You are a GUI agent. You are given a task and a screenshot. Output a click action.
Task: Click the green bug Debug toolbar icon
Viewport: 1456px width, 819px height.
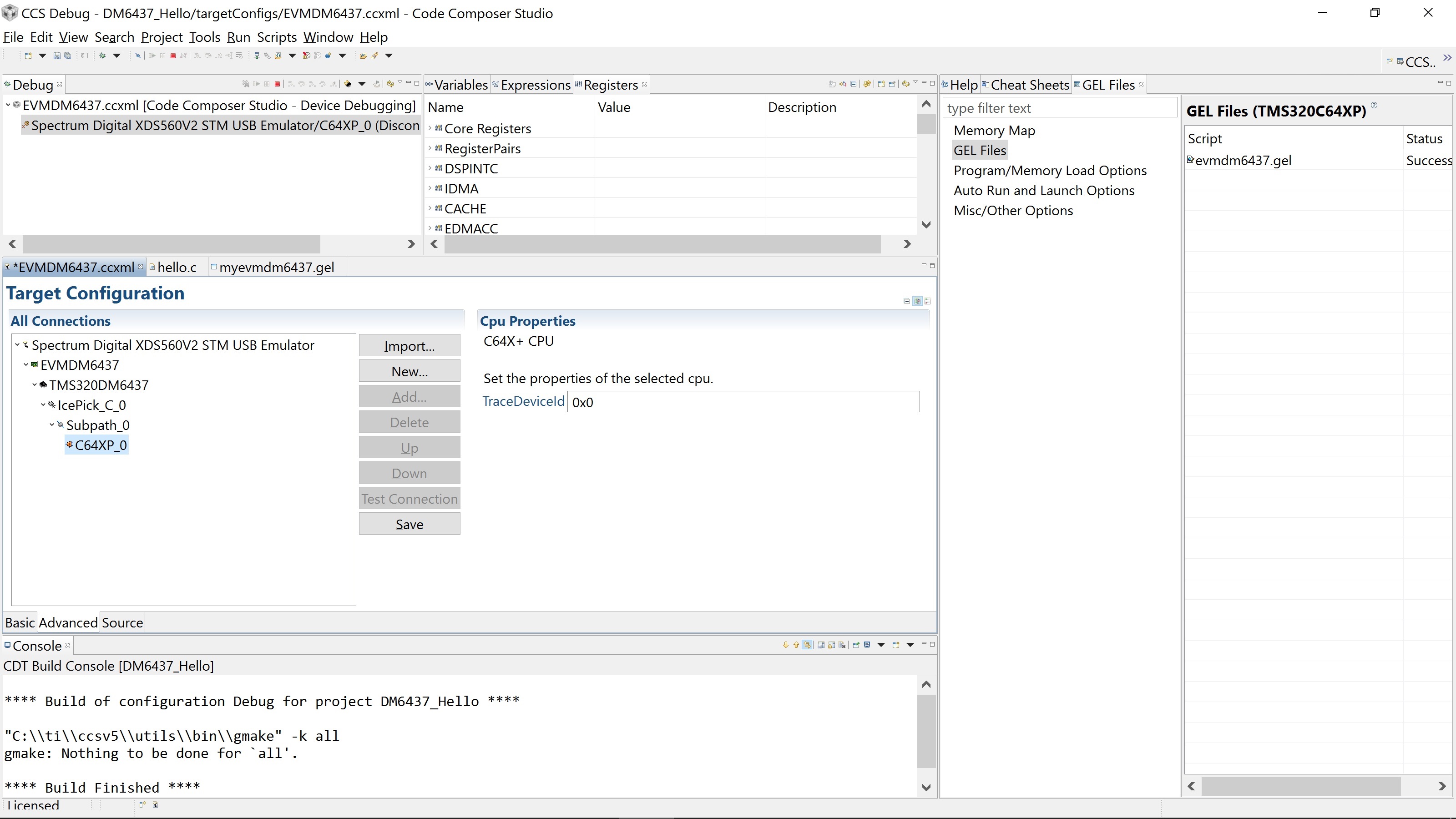pyautogui.click(x=102, y=56)
